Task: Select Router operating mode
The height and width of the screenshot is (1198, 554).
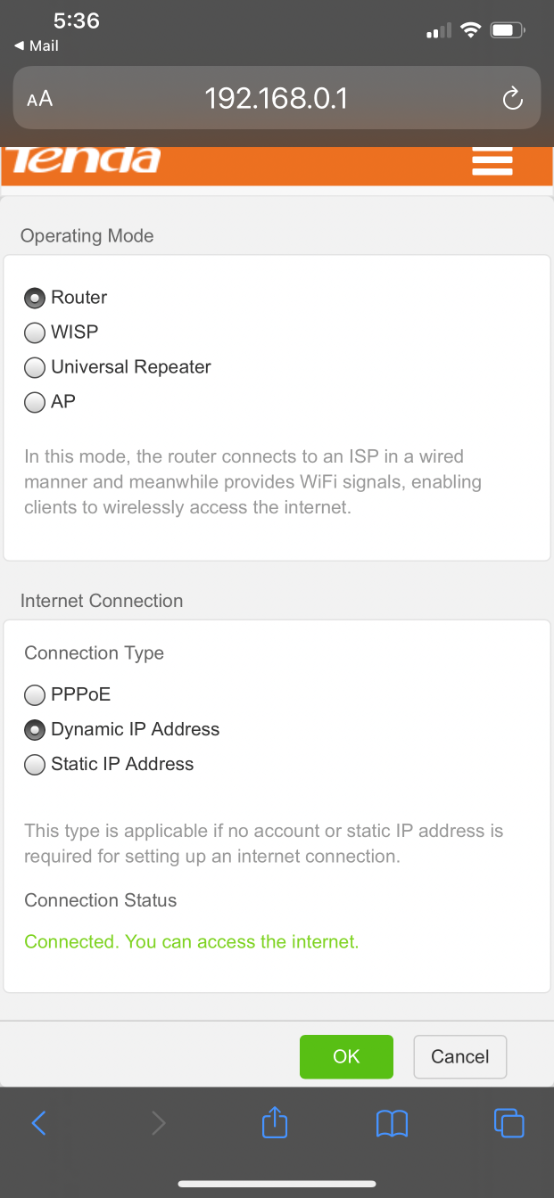Action: pyautogui.click(x=66, y=297)
